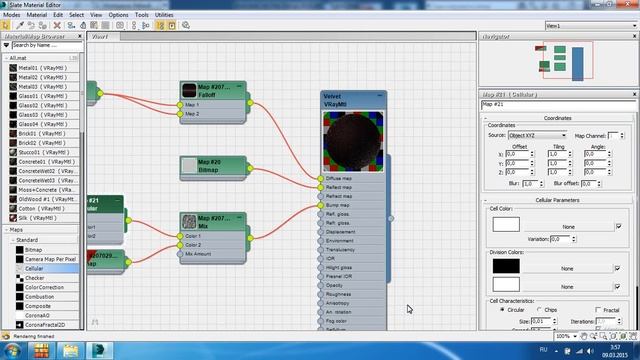Collapse the All.mat library group
Screen dimensions: 640x360
[x=6, y=58]
